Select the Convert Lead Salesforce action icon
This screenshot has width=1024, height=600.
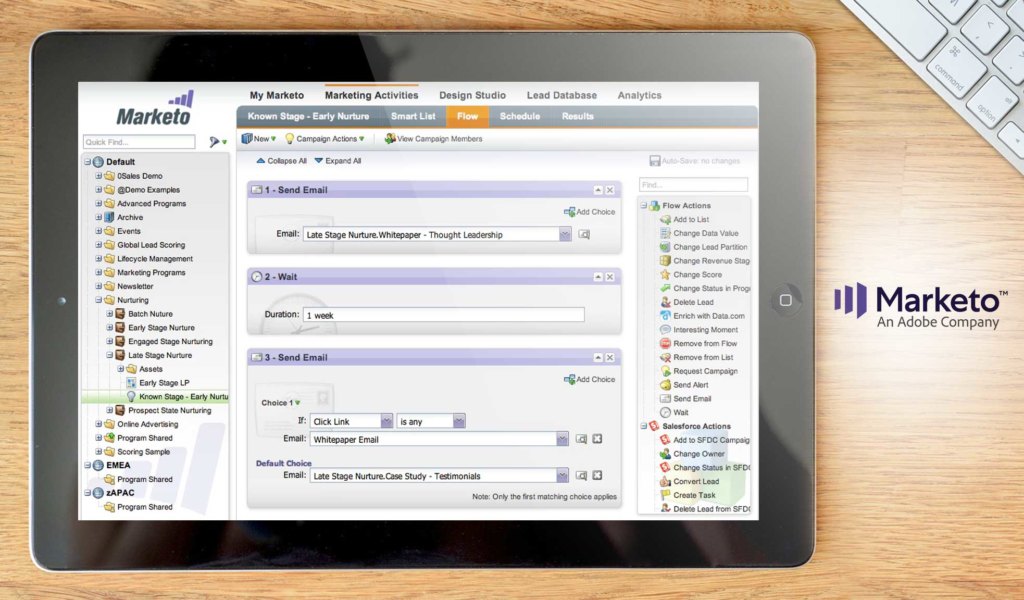(x=665, y=481)
